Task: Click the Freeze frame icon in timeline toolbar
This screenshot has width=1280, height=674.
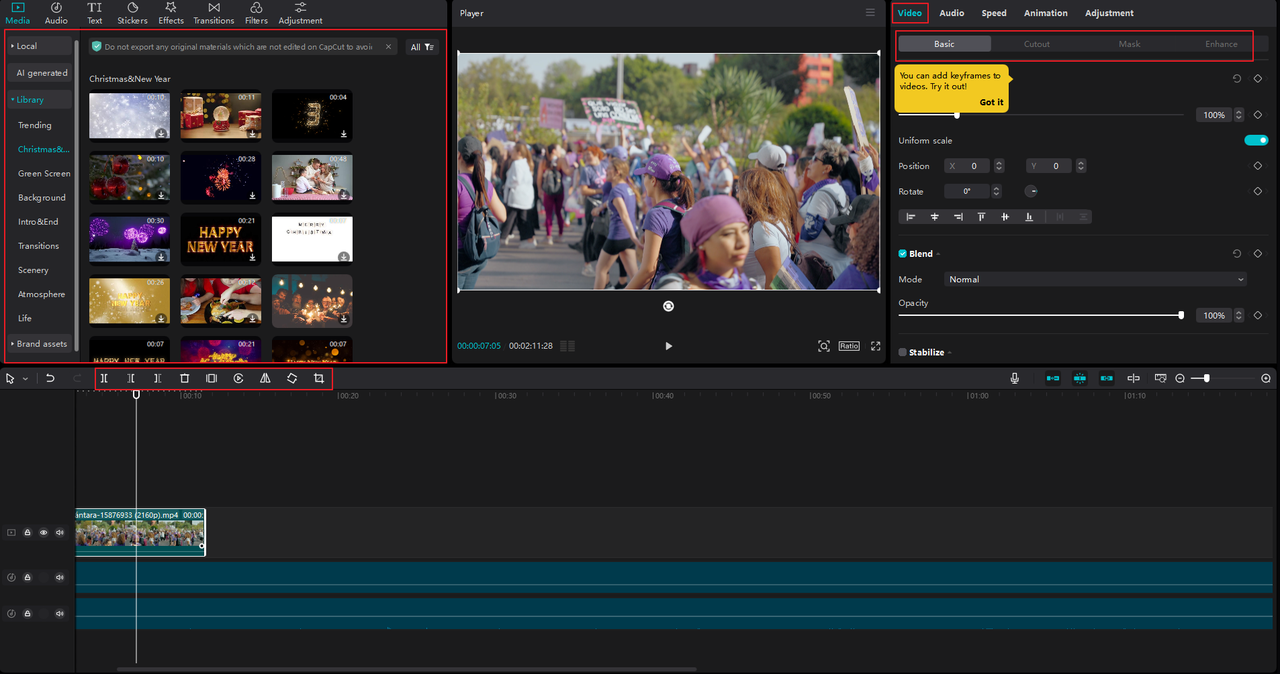Action: [211, 379]
